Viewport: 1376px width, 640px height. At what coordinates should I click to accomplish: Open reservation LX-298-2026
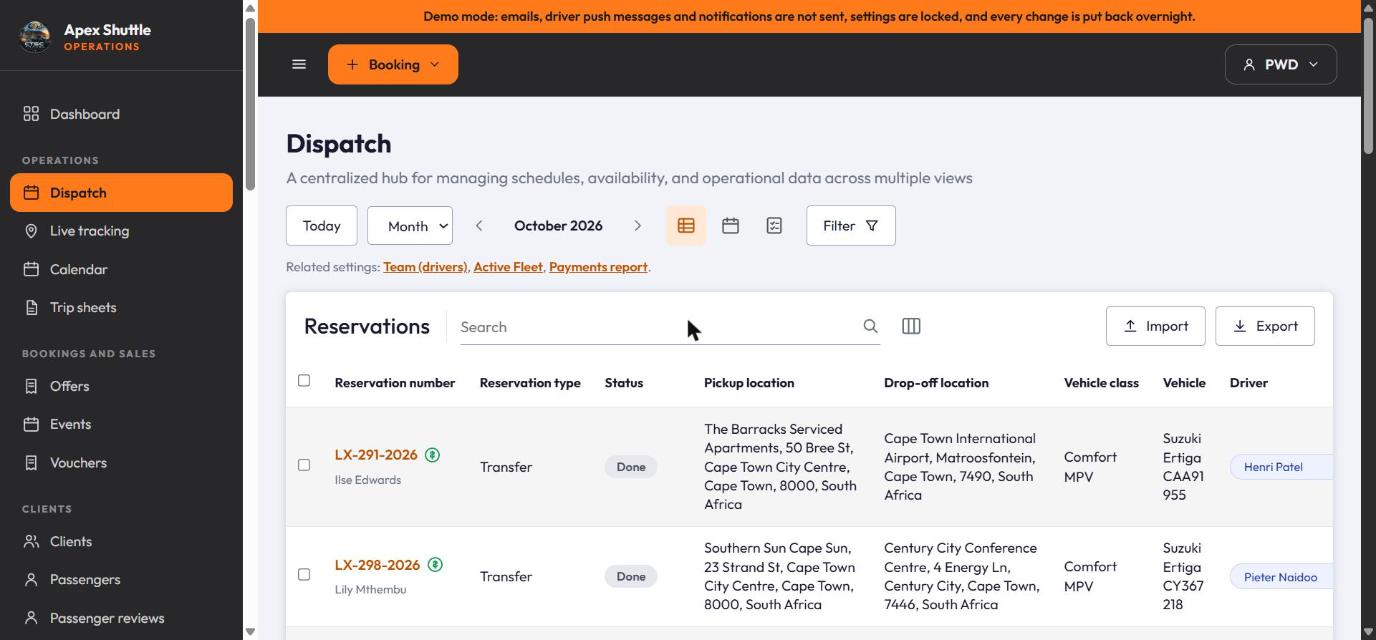pos(377,565)
